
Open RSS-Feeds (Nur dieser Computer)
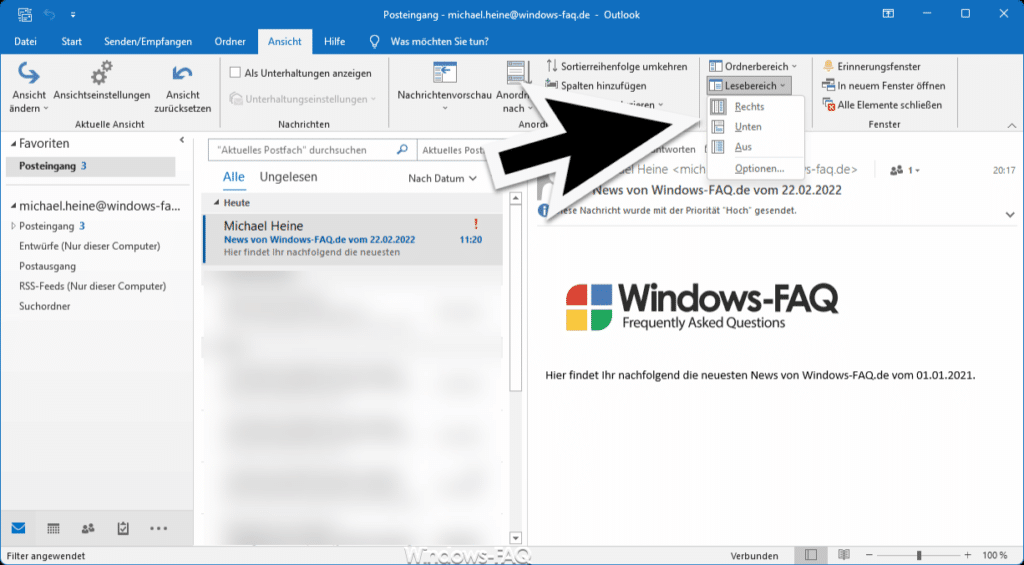[x=93, y=286]
